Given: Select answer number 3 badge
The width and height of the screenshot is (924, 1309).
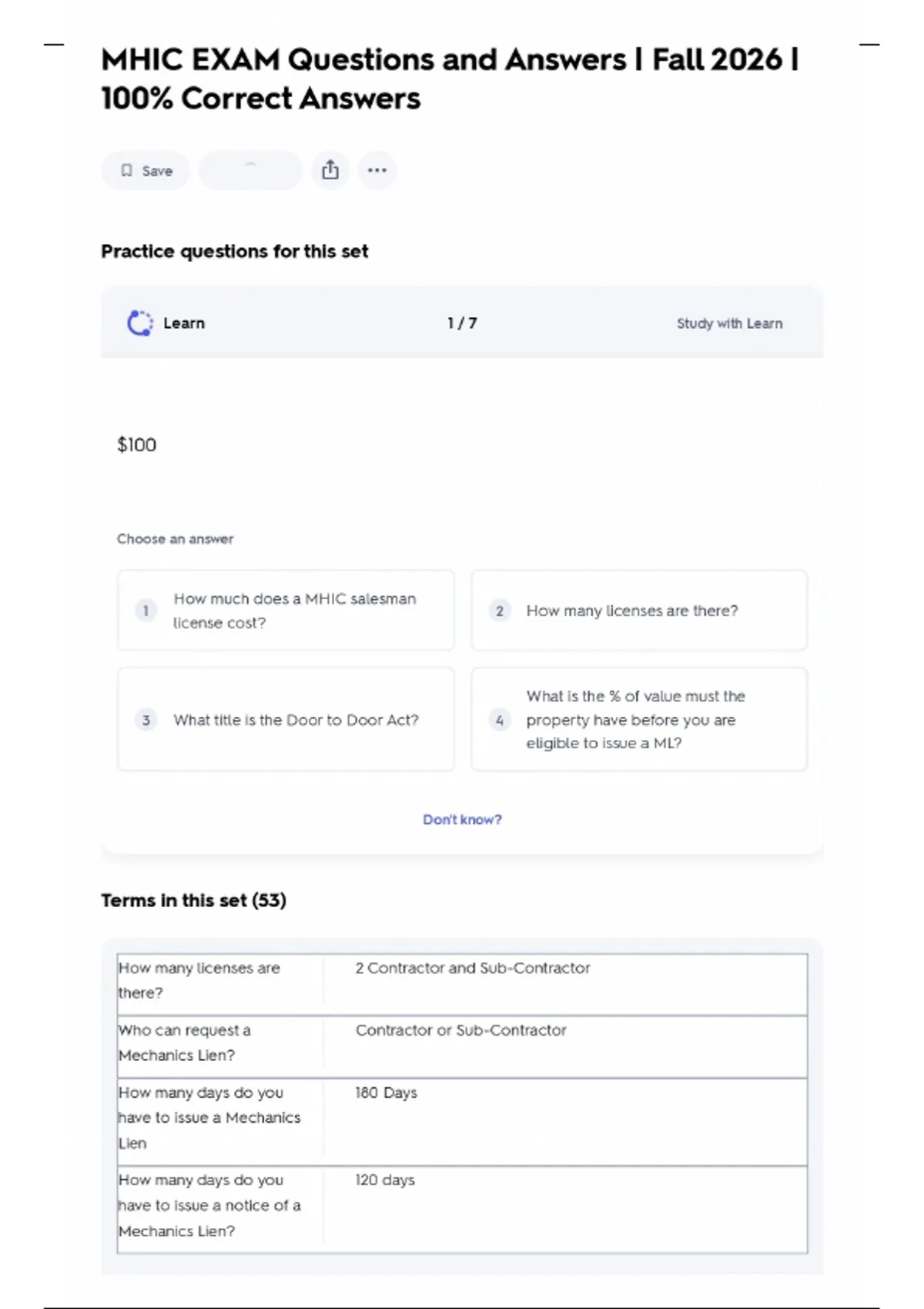Looking at the screenshot, I should pos(146,720).
